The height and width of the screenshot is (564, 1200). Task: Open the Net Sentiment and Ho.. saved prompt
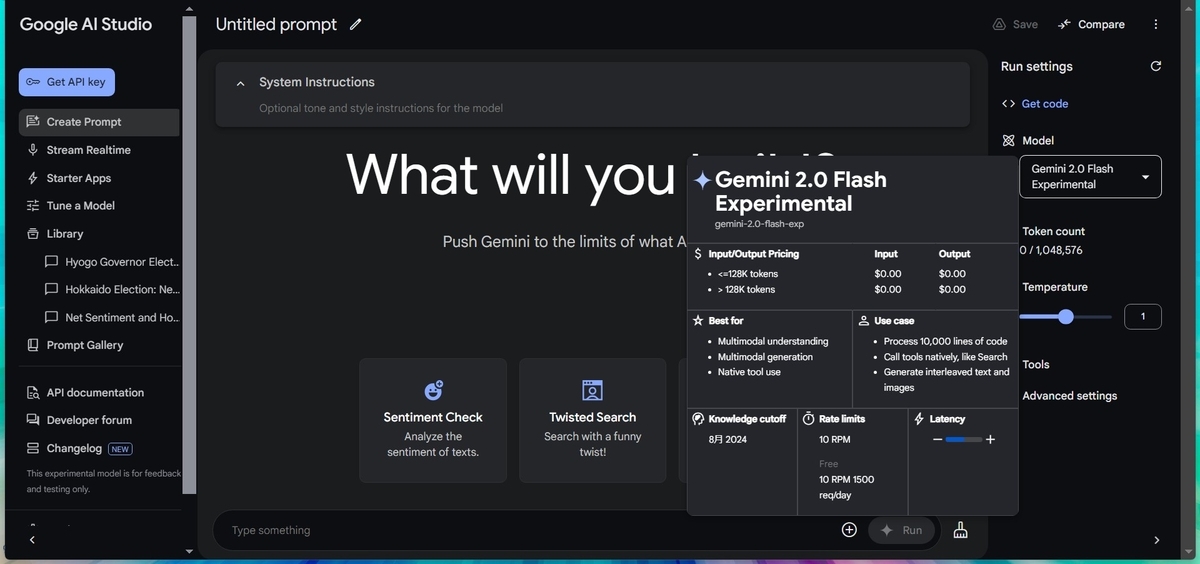click(x=111, y=317)
